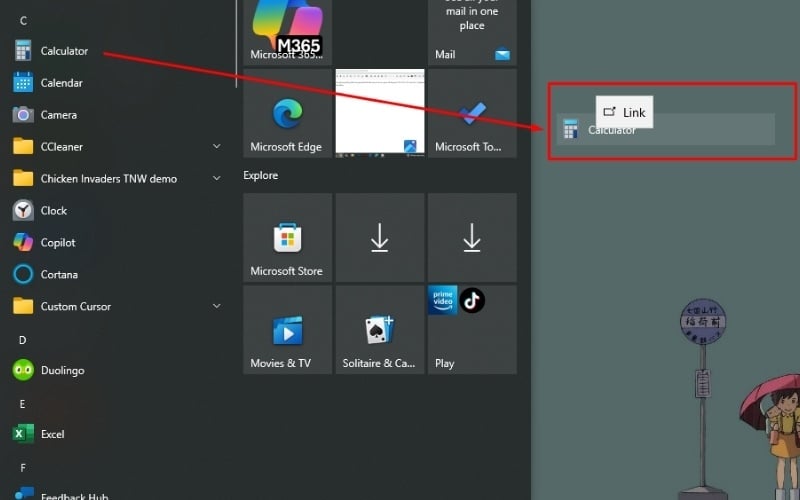800x500 pixels.
Task: Click the Clock label text
Action: pos(54,211)
